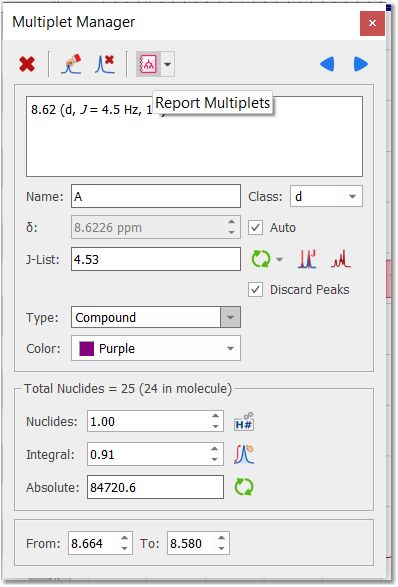Increase the Nuclides value with up stepper
Screen dimensions: 398x587
click(x=215, y=416)
